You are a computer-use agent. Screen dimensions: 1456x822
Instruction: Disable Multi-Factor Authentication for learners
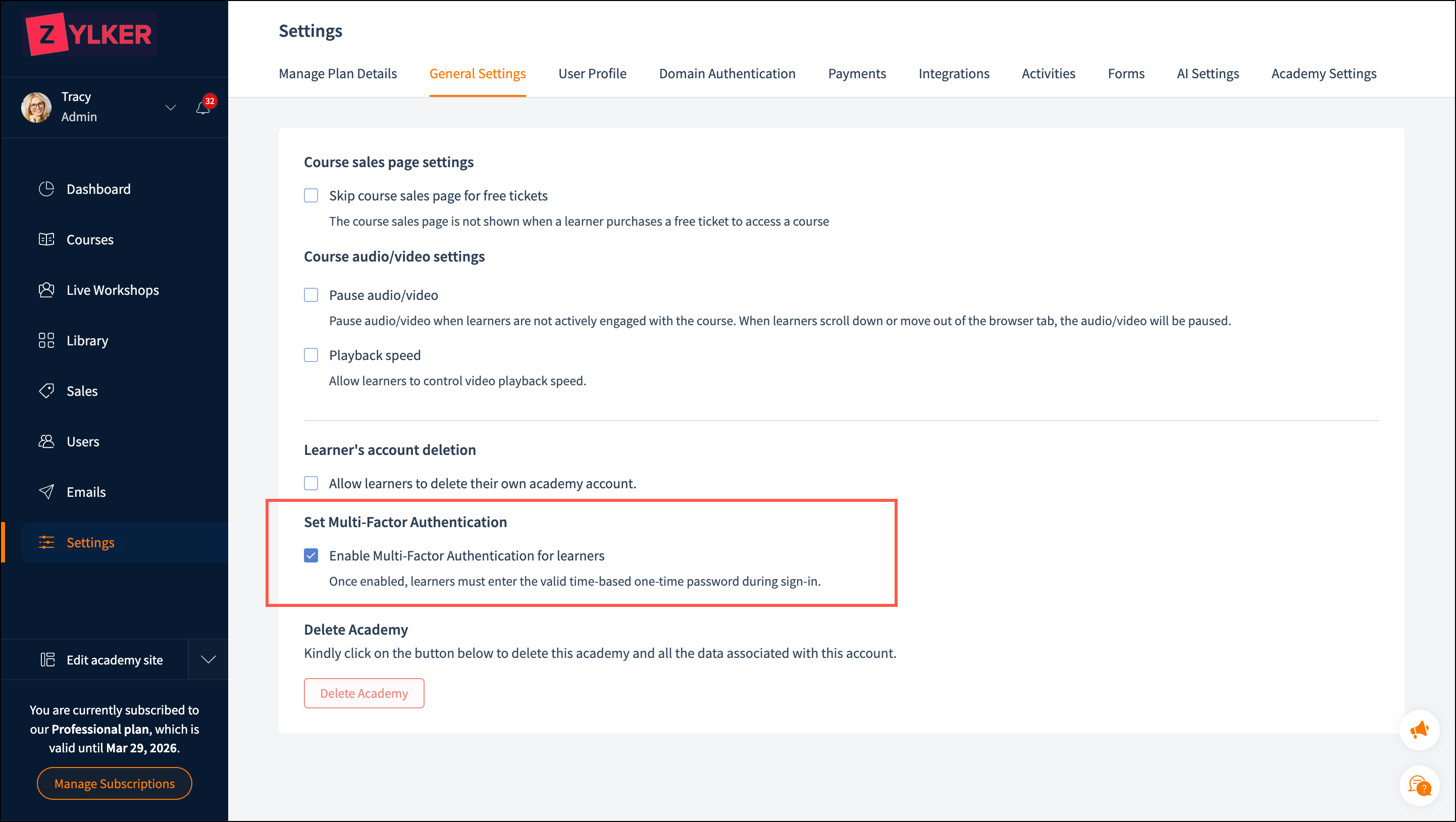click(x=311, y=556)
